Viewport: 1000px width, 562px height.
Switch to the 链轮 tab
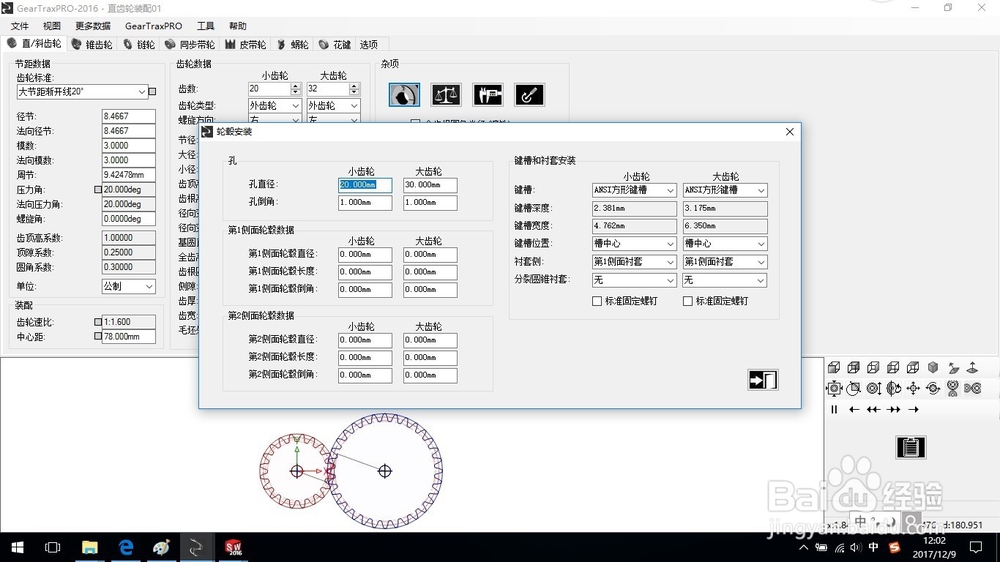tap(140, 44)
